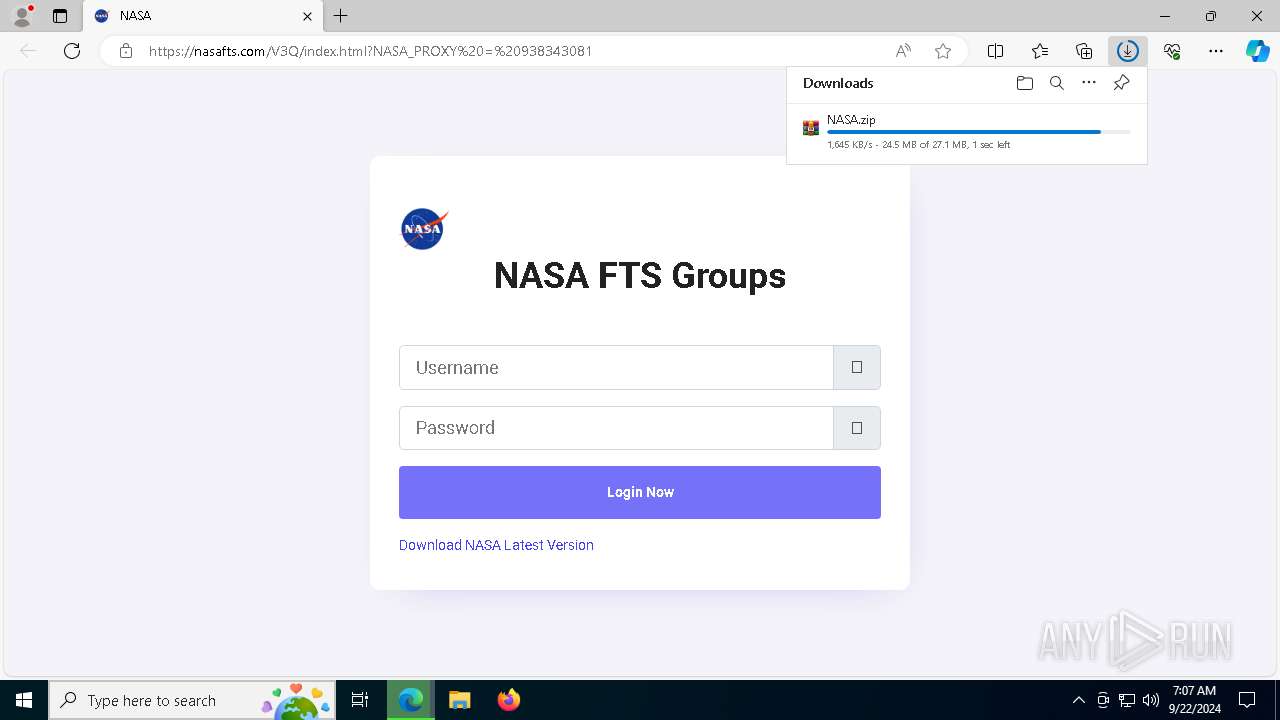Image resolution: width=1280 pixels, height=720 pixels.
Task: Click the NASA.zip download entry
Action: click(x=966, y=132)
